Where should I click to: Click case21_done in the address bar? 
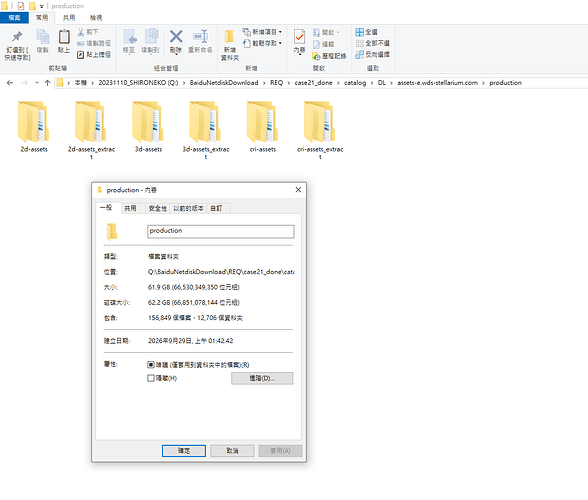314,83
